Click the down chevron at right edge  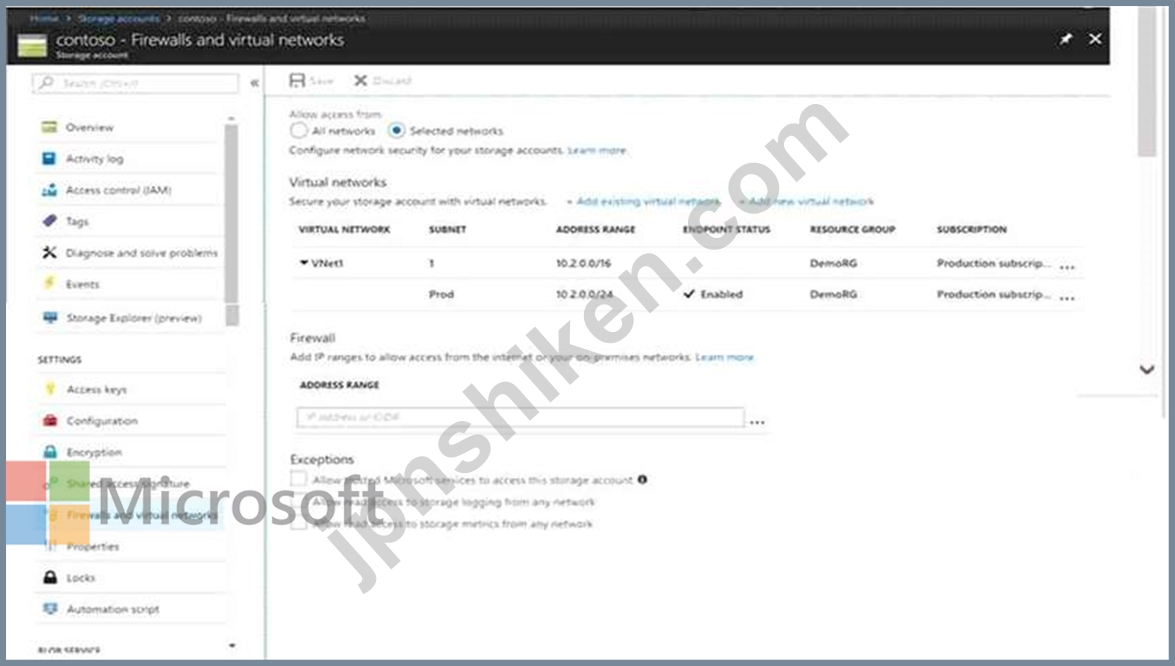pyautogui.click(x=1147, y=369)
